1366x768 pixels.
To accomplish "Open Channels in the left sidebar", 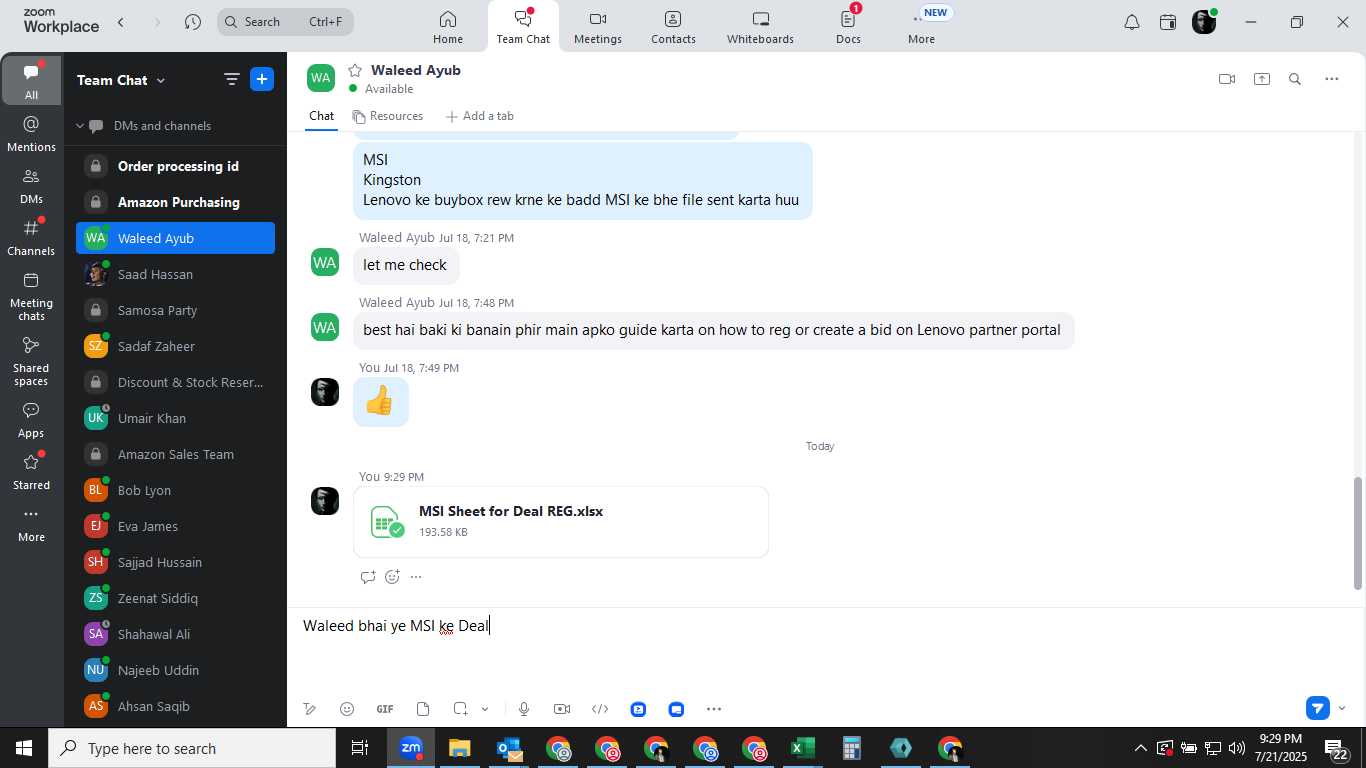I will [x=31, y=238].
